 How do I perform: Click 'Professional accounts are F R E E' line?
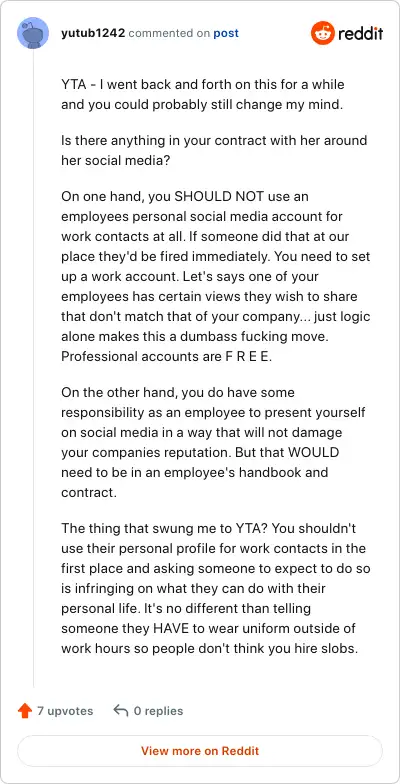[166, 356]
